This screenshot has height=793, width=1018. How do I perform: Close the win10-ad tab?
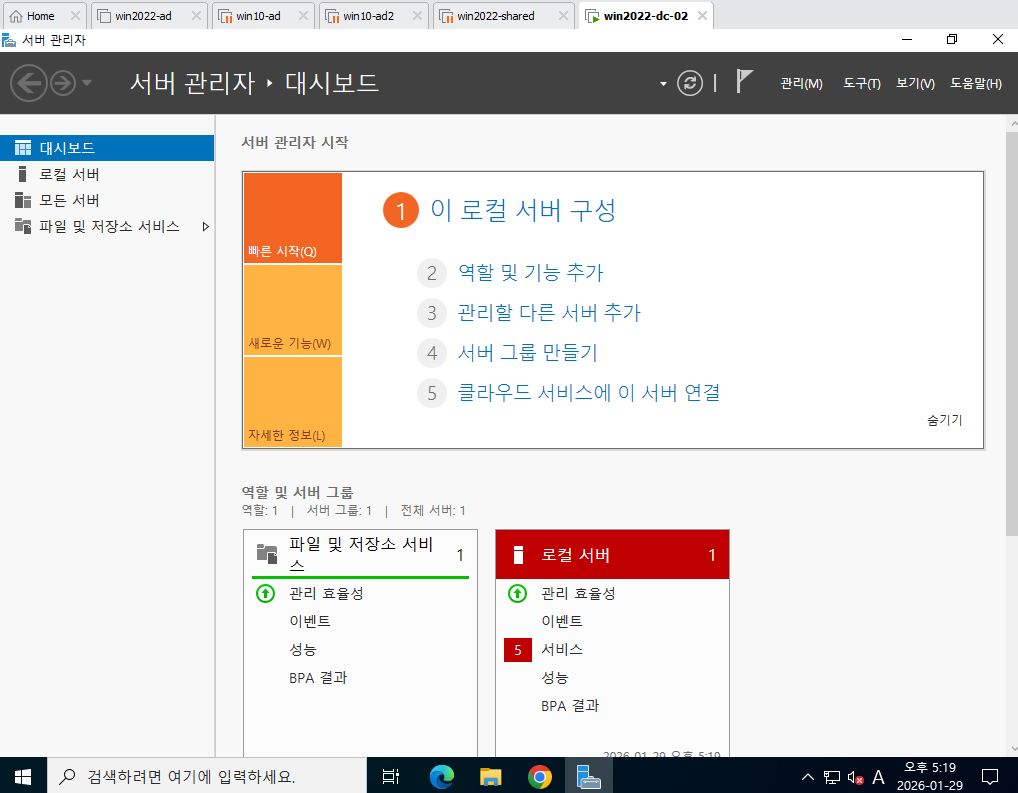pyautogui.click(x=303, y=16)
